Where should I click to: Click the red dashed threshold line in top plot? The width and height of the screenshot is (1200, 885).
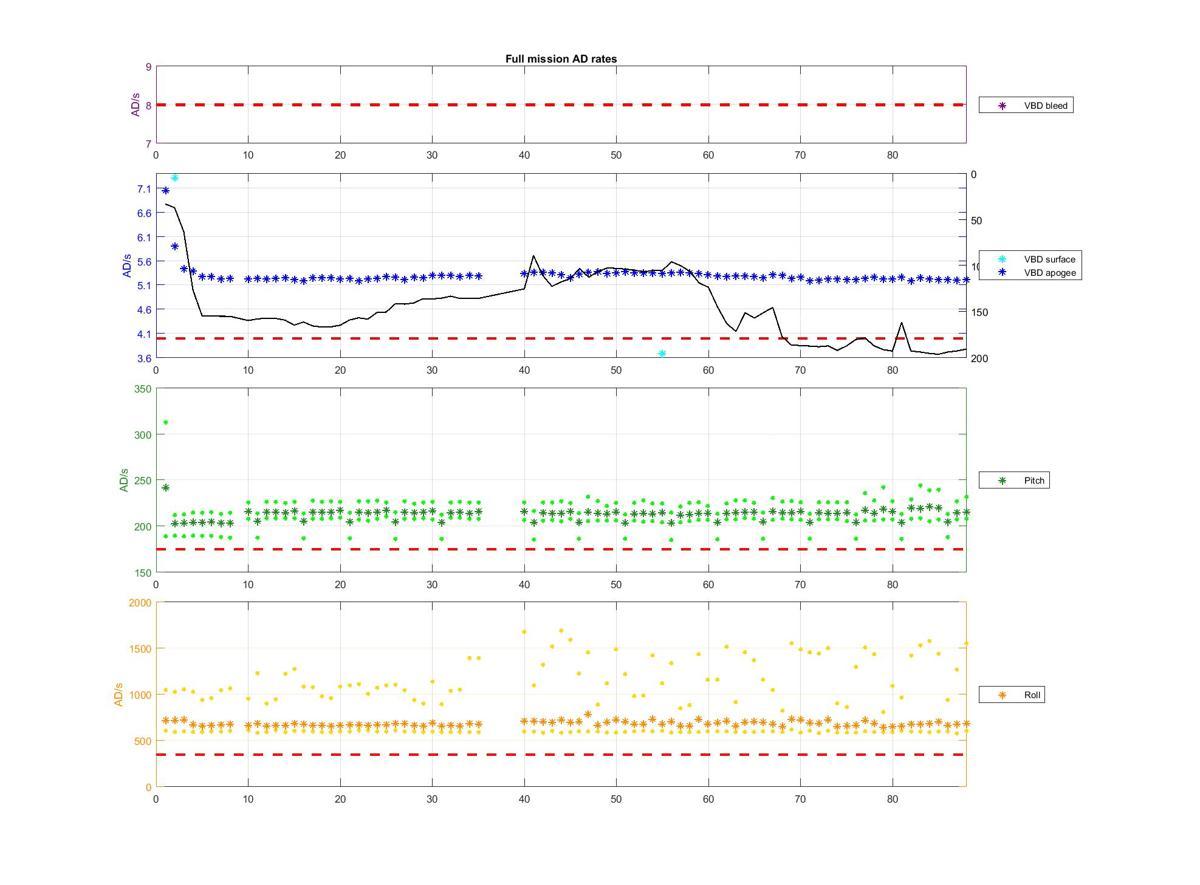[x=561, y=105]
